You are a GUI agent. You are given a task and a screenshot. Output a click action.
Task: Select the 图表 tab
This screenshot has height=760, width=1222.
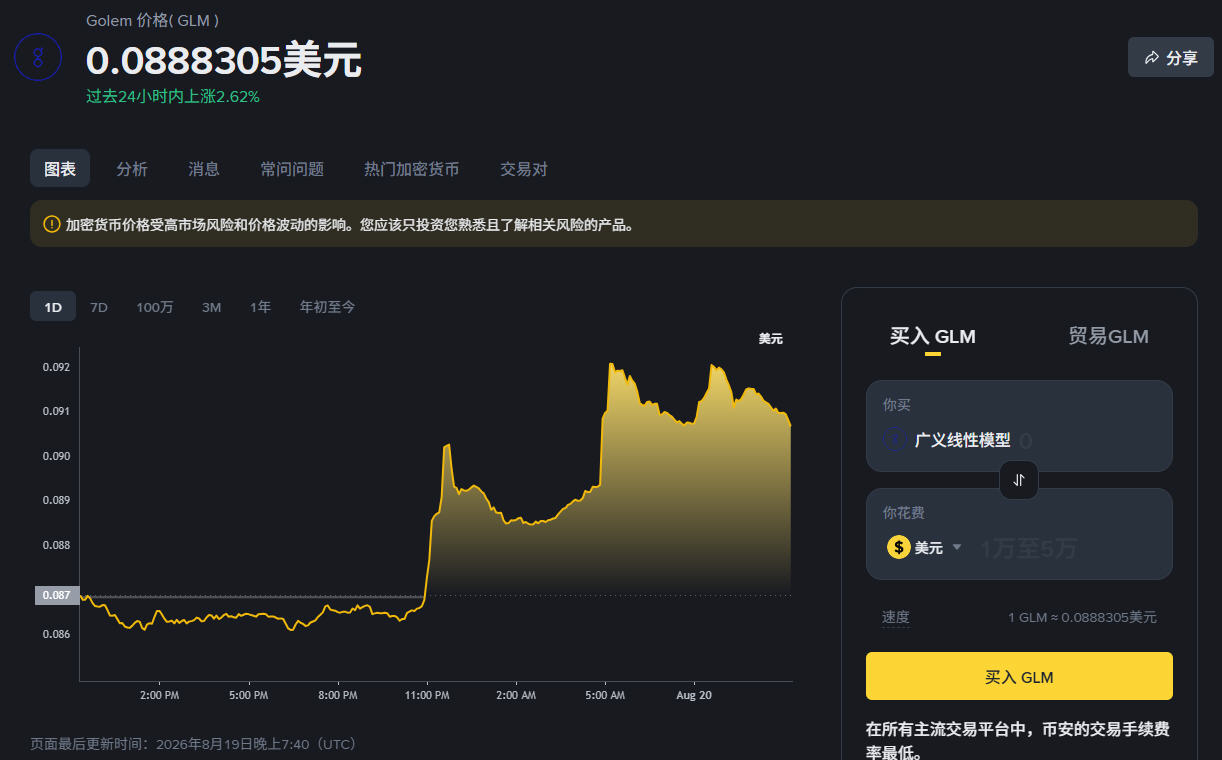(x=60, y=169)
